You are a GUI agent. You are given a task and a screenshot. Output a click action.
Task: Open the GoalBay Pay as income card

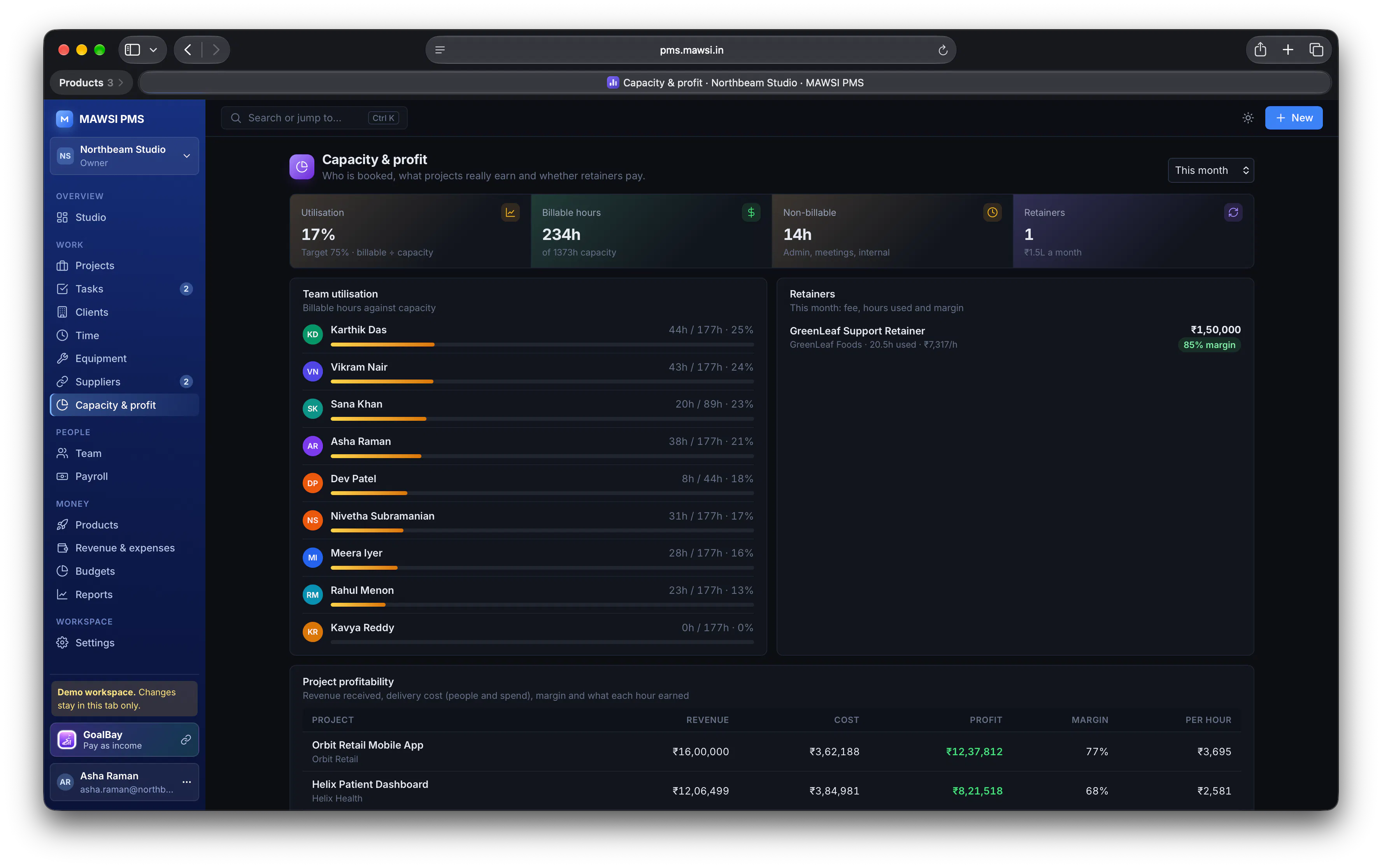click(125, 740)
